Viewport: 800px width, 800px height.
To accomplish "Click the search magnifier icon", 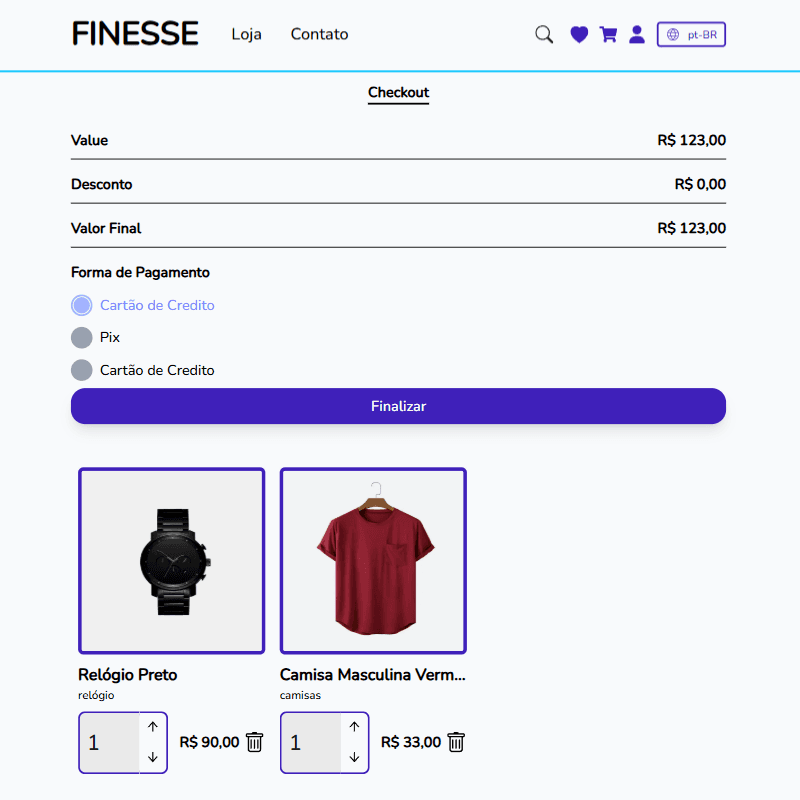I will 544,35.
